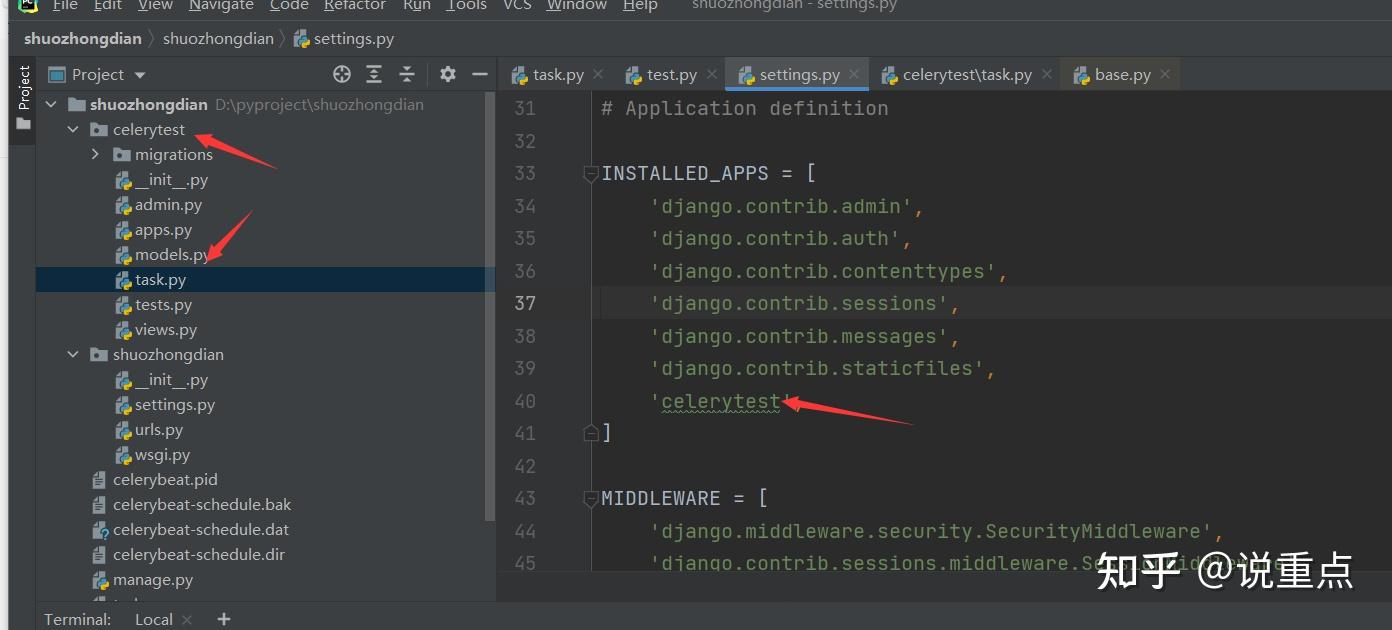
Task: Open the Navigate menu
Action: click(x=222, y=5)
